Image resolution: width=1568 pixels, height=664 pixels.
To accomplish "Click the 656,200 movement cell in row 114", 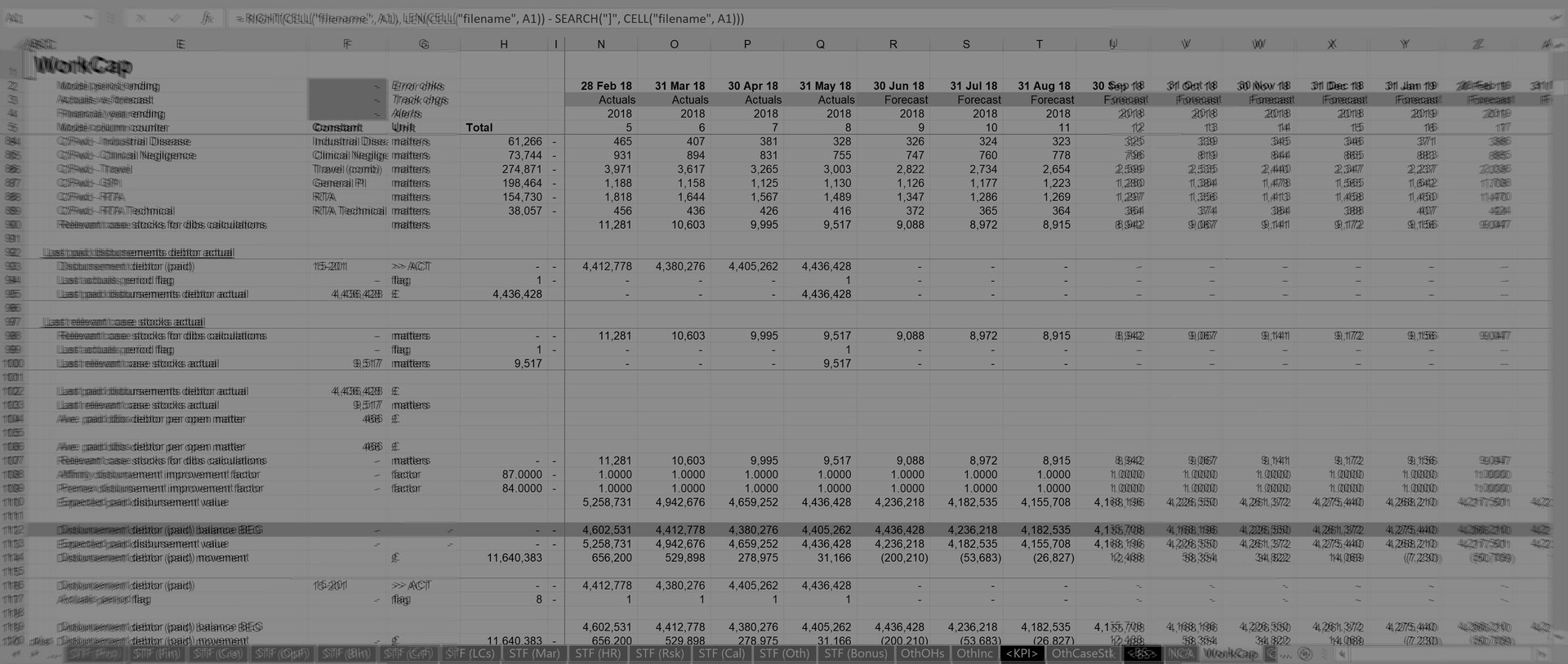I will (611, 558).
